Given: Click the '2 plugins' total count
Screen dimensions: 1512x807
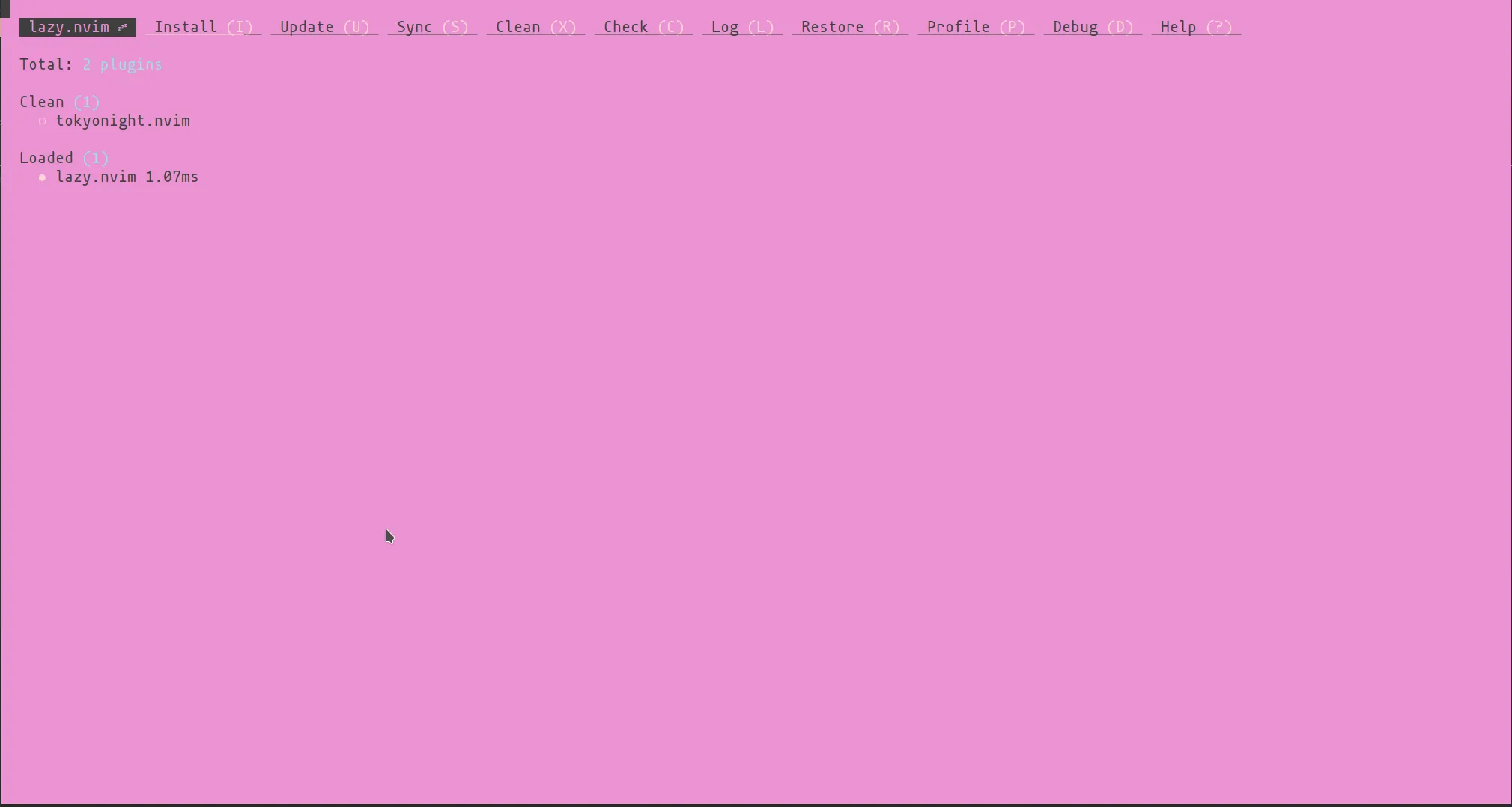Looking at the screenshot, I should click(x=122, y=65).
